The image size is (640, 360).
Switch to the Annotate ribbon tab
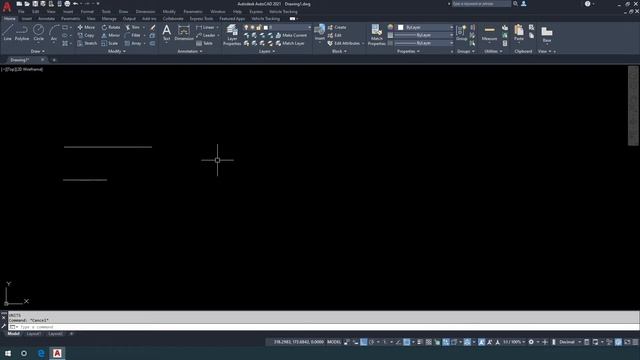pyautogui.click(x=46, y=19)
